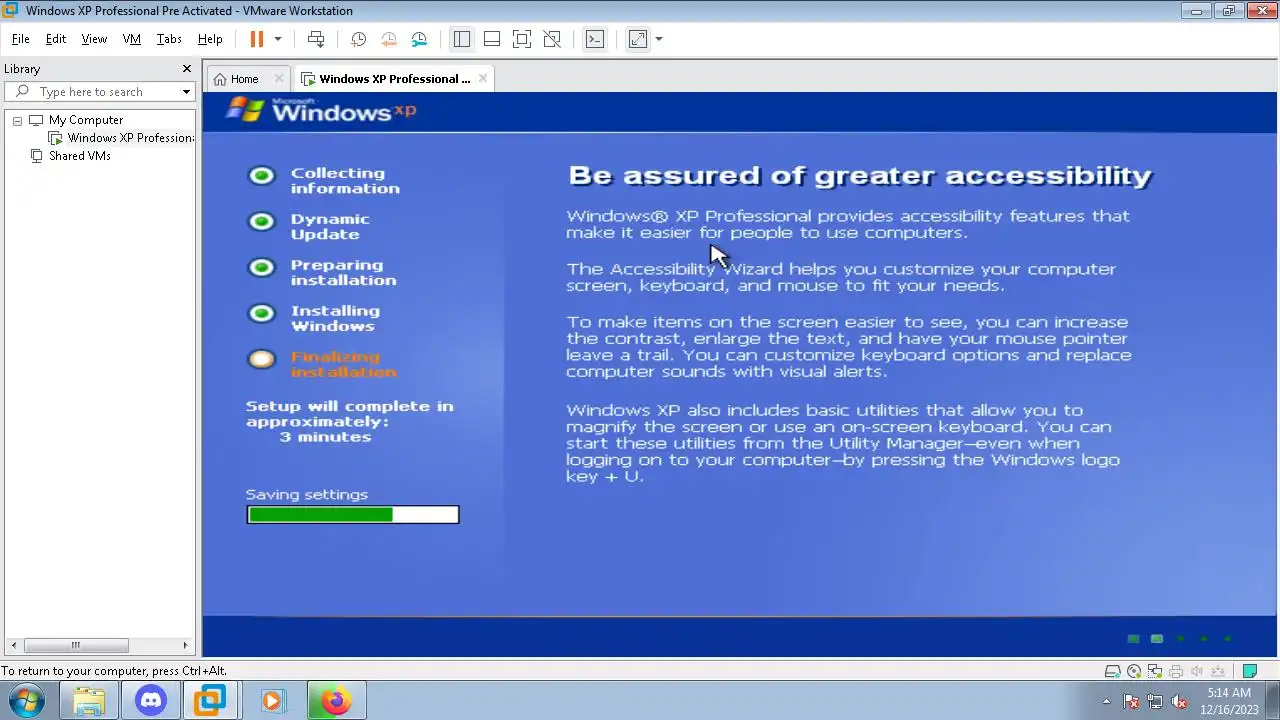
Task: Open Firefox from the taskbar
Action: pyautogui.click(x=335, y=701)
